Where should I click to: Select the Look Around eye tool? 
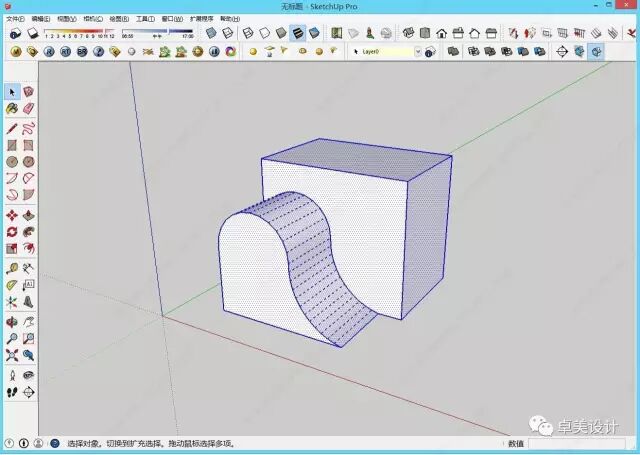[x=28, y=375]
